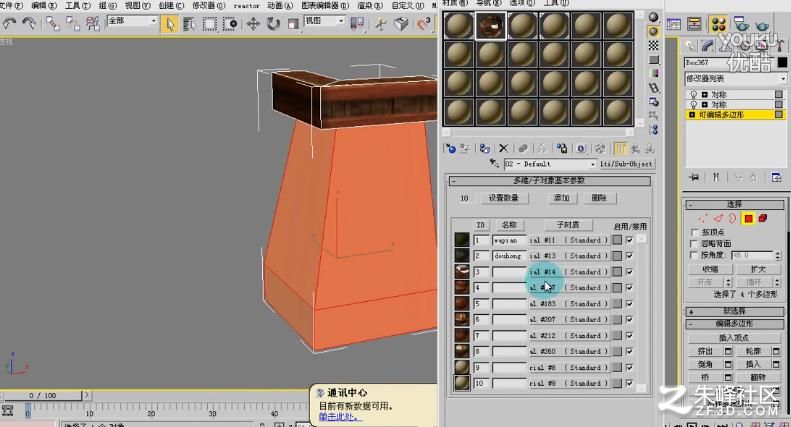Viewport: 791px width, 427px height.
Task: Collapse the 编辑多边形 rollout
Action: [x=734, y=324]
